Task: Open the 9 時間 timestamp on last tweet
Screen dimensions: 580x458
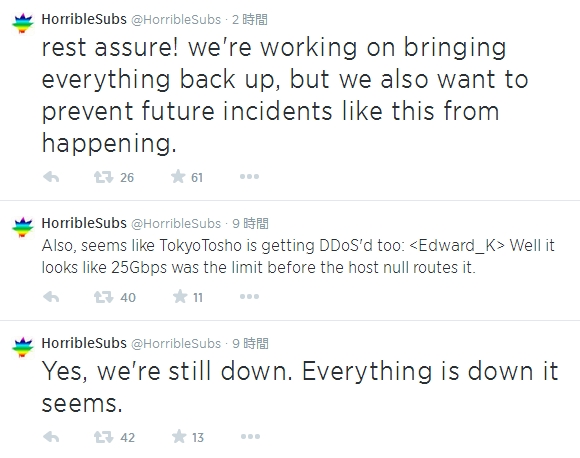Action: [x=250, y=343]
